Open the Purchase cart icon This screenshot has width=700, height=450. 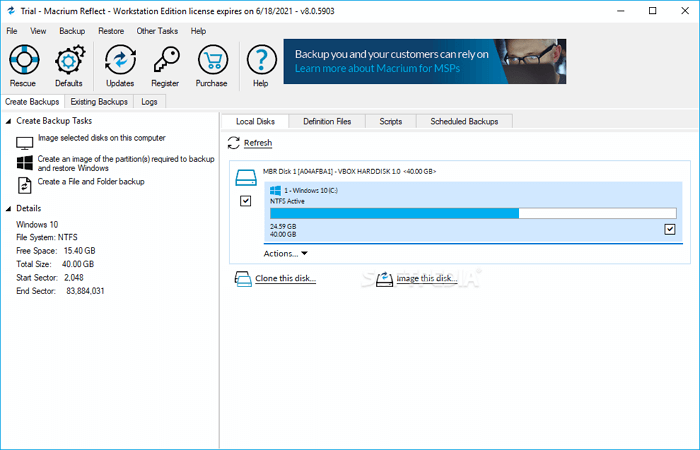[211, 62]
